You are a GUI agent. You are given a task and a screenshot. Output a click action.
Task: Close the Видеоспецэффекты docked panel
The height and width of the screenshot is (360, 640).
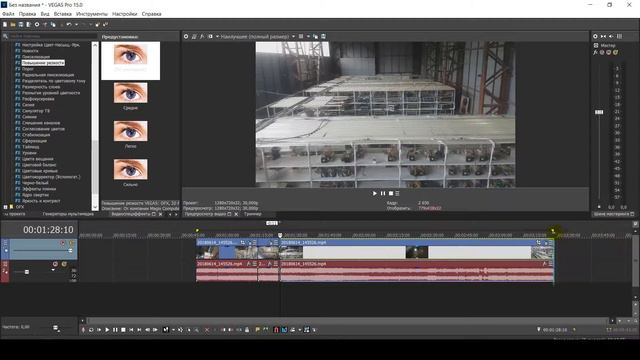pos(160,214)
